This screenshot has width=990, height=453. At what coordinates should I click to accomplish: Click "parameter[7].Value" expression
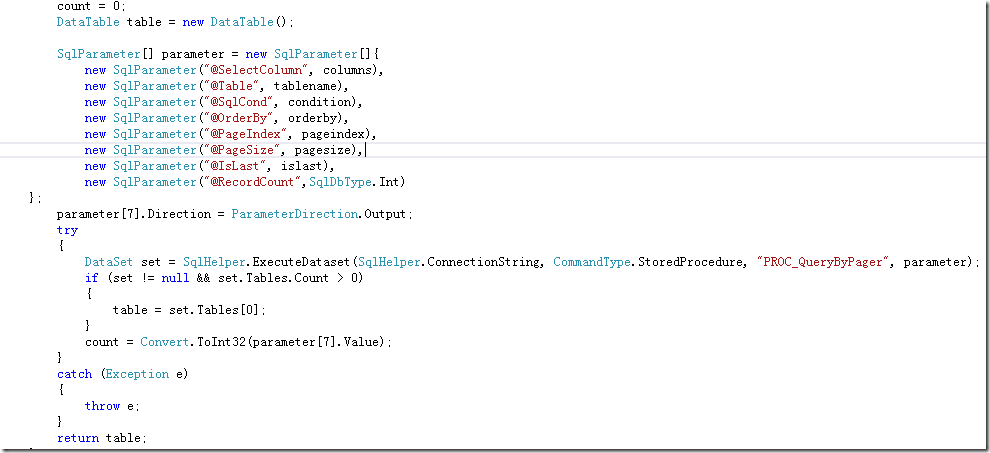[x=316, y=342]
